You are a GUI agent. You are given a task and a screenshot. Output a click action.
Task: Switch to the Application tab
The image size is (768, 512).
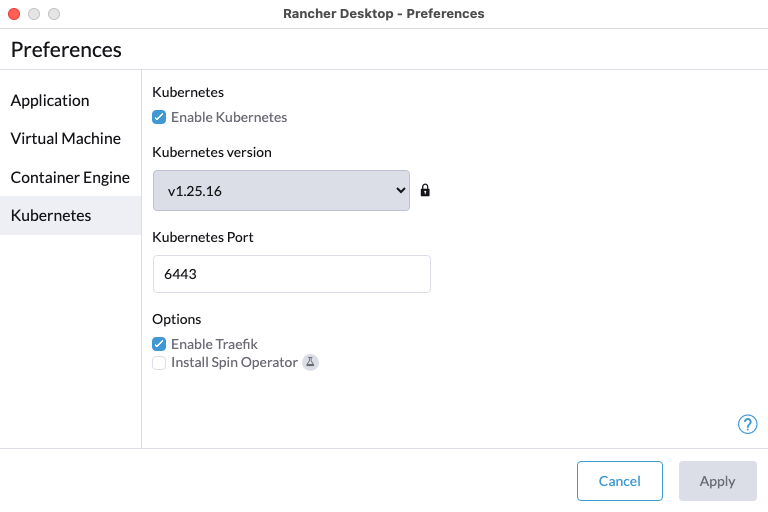(x=50, y=100)
